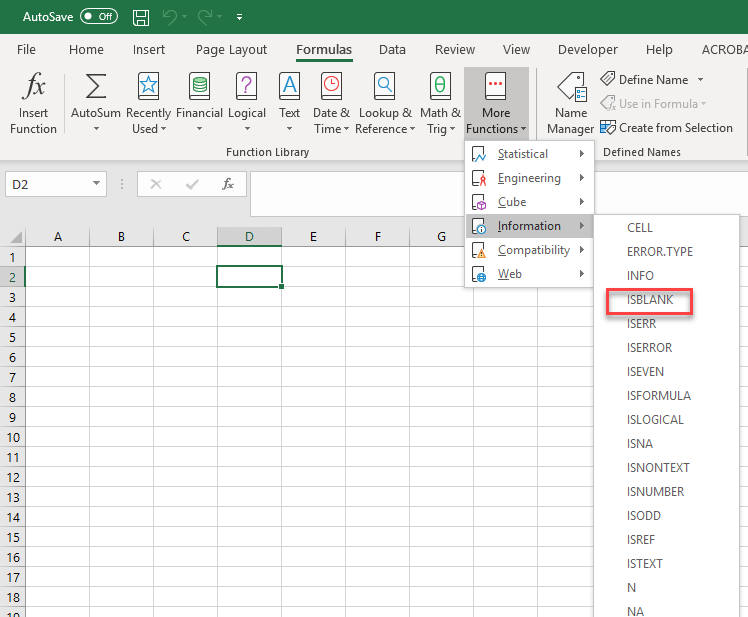Expand the Define Name dropdown arrow
Image resolution: width=748 pixels, height=617 pixels.
(x=700, y=80)
